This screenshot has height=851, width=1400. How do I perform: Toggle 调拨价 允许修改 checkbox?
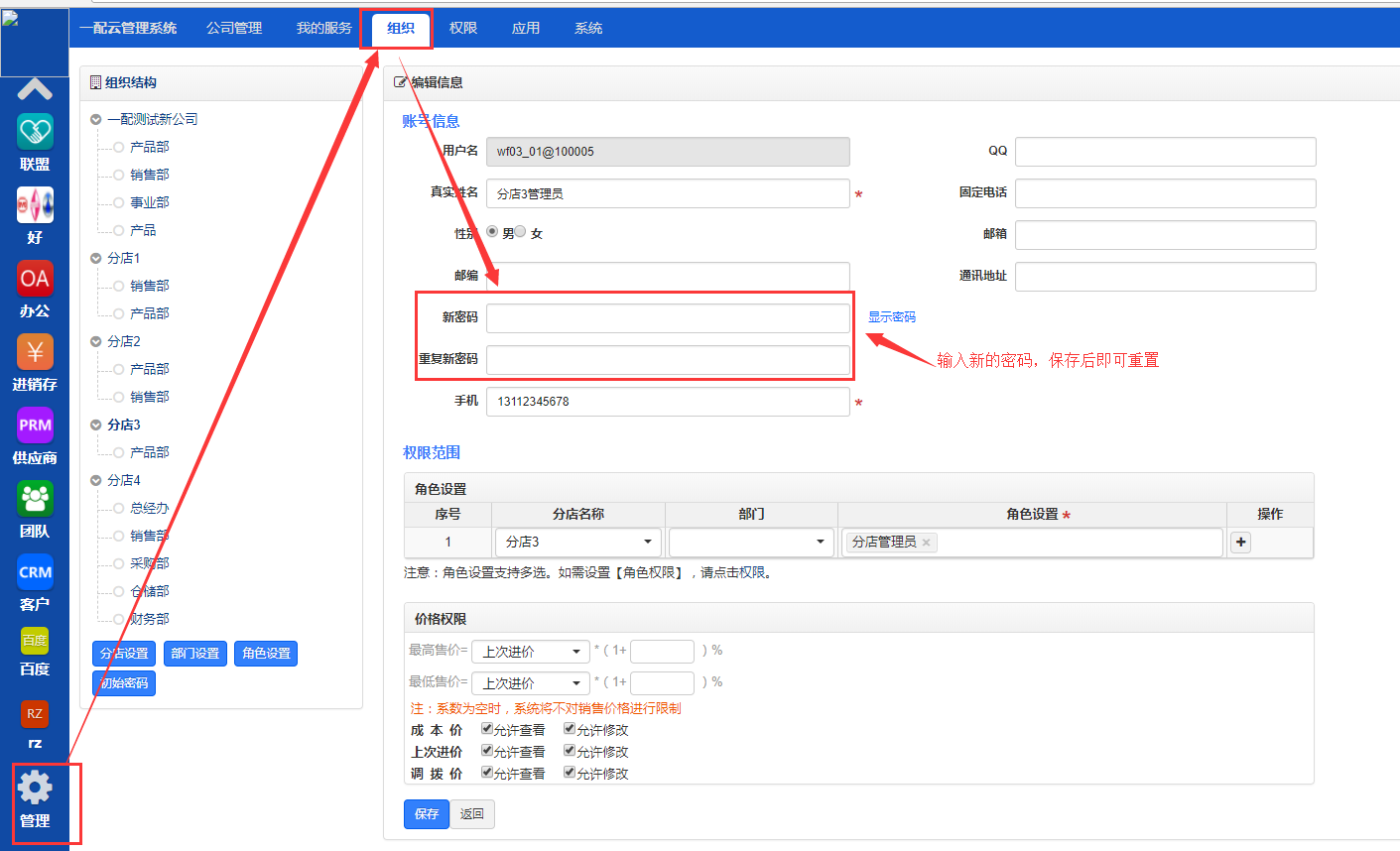pos(570,773)
